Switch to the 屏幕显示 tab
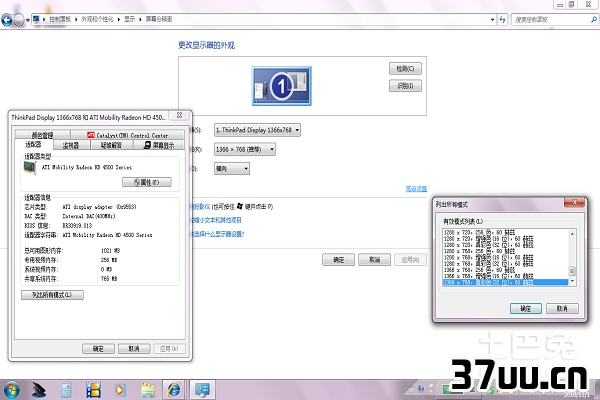 point(159,145)
